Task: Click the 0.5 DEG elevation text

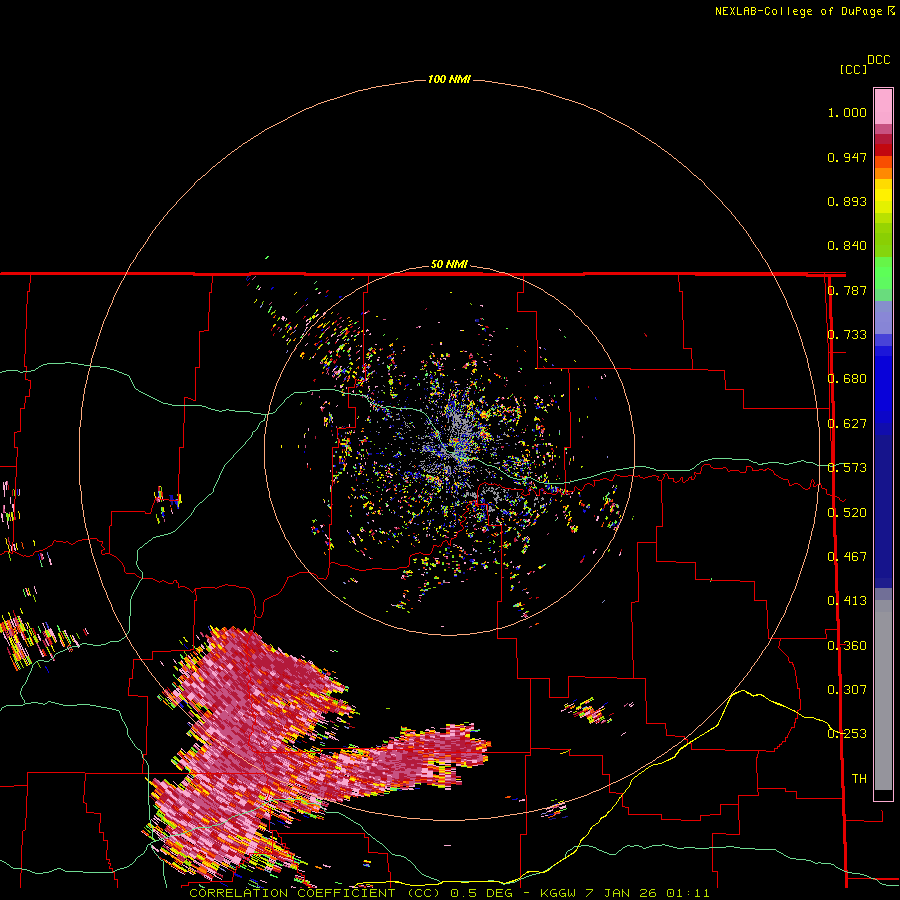Action: pos(481,893)
